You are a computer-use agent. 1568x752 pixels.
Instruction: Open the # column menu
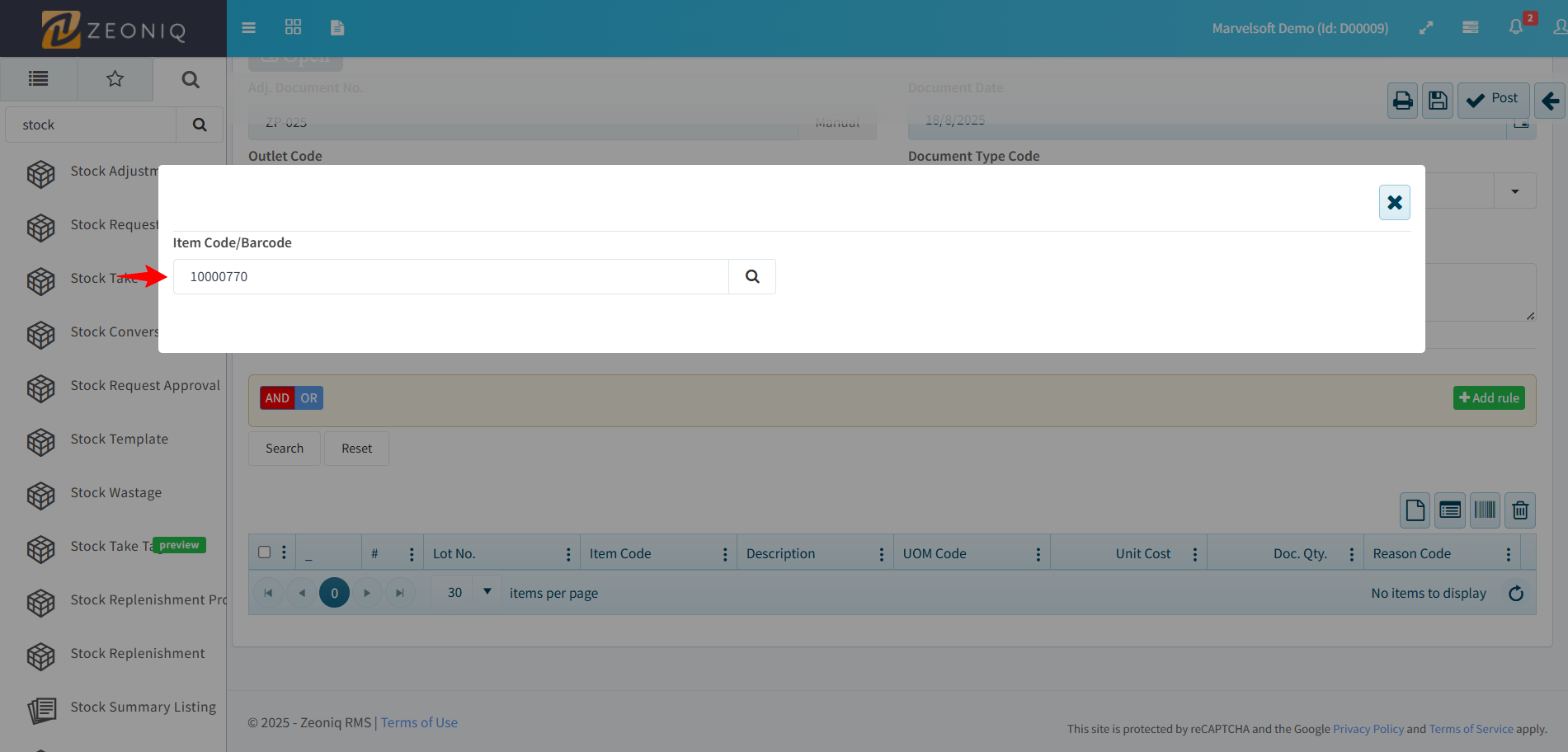click(412, 555)
